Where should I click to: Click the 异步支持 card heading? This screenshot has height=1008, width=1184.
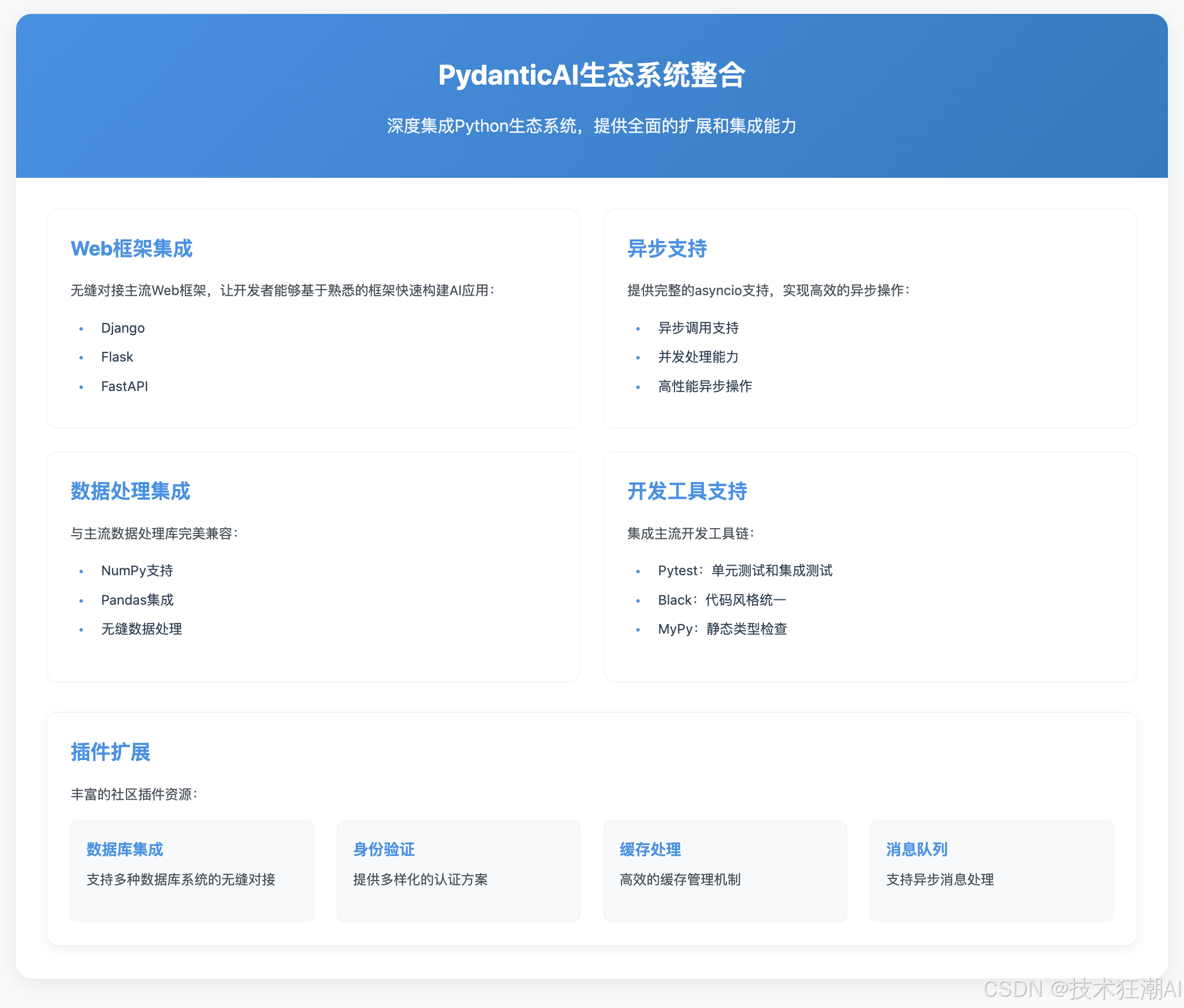tap(667, 249)
